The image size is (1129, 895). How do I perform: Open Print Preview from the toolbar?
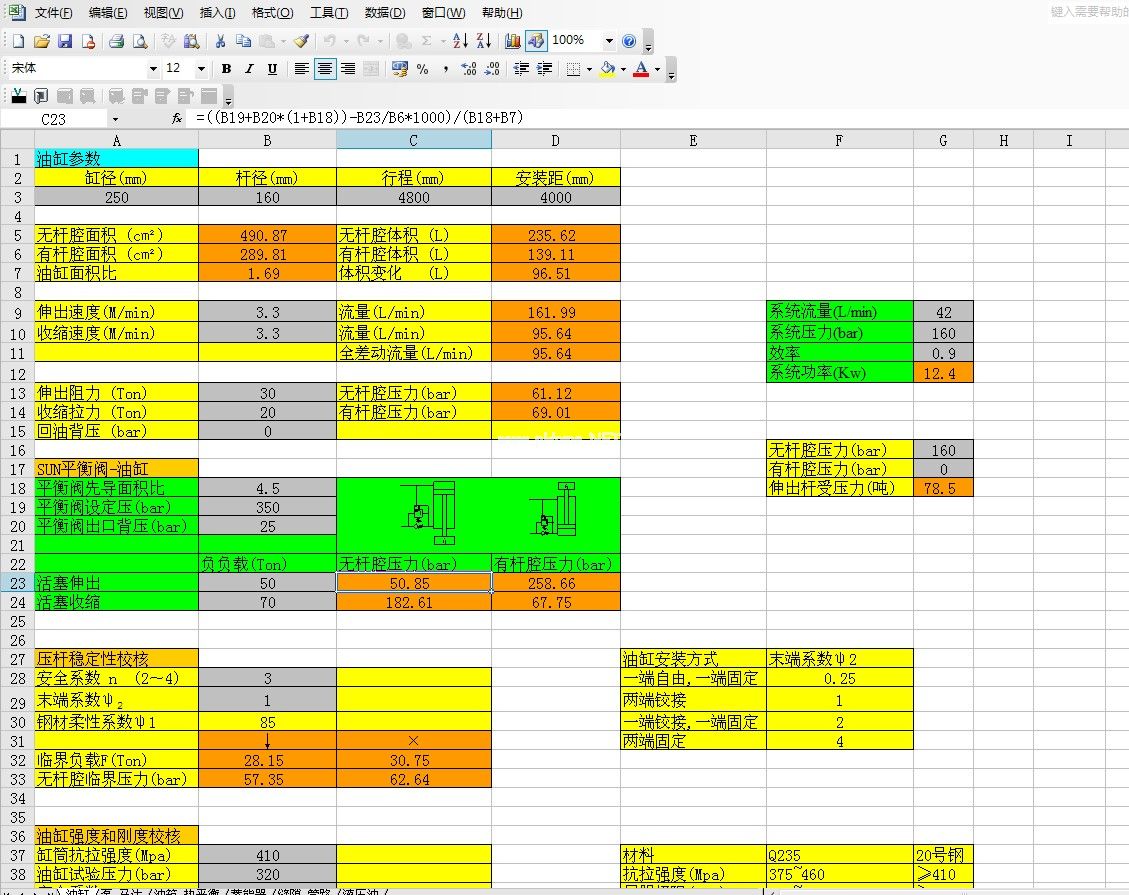[140, 41]
